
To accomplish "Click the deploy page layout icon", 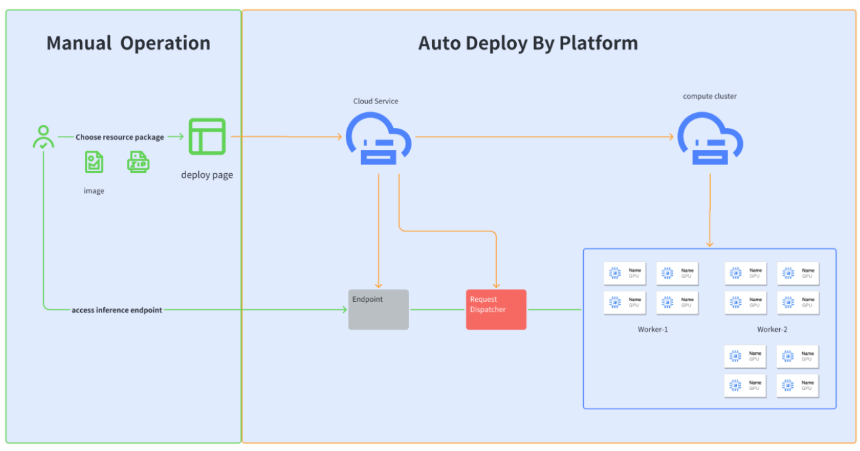I will tap(207, 137).
